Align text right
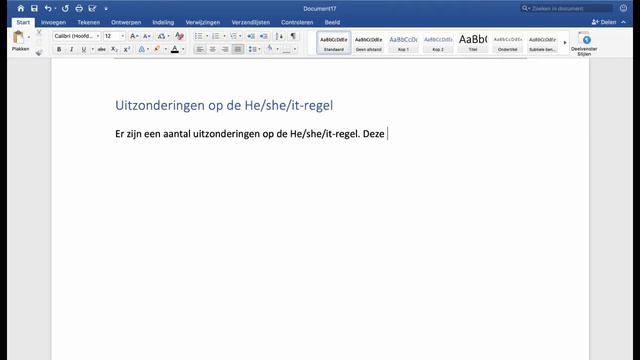 point(225,49)
